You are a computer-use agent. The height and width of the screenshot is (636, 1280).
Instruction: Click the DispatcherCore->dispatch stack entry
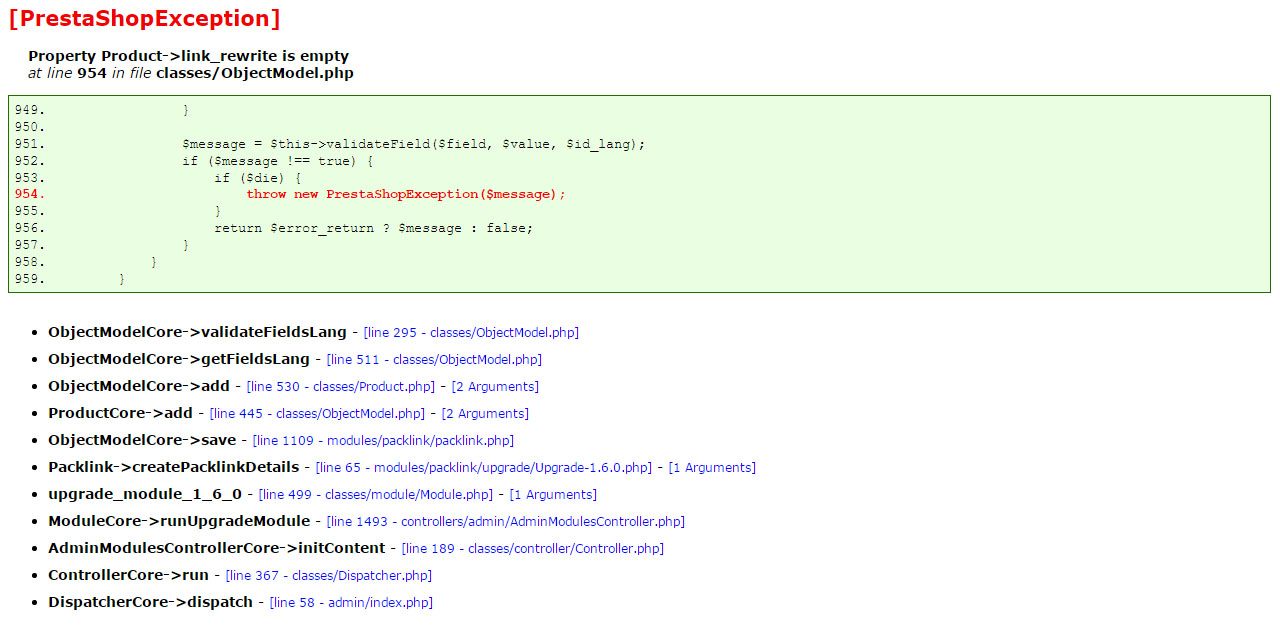coord(150,602)
